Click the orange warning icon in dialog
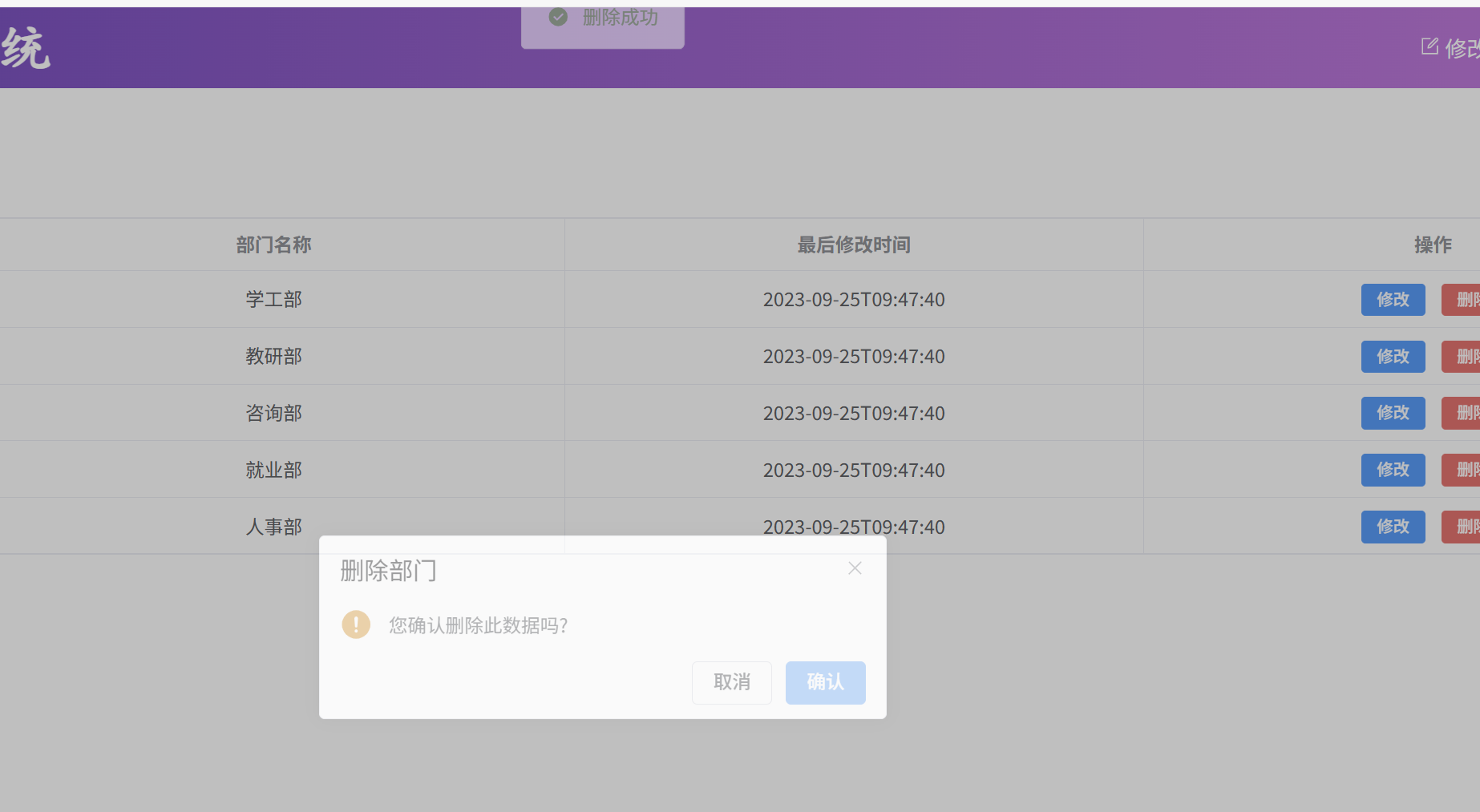Screen dimensions: 1480x812 pyautogui.click(x=356, y=624)
